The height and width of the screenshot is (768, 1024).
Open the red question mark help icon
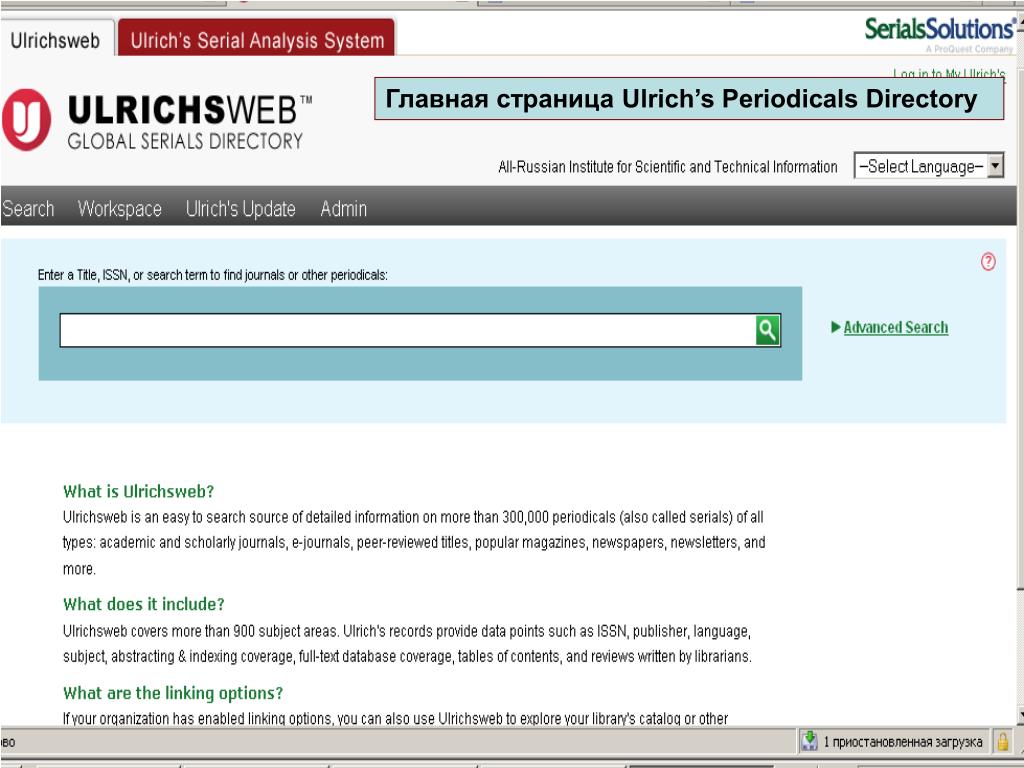(x=988, y=262)
